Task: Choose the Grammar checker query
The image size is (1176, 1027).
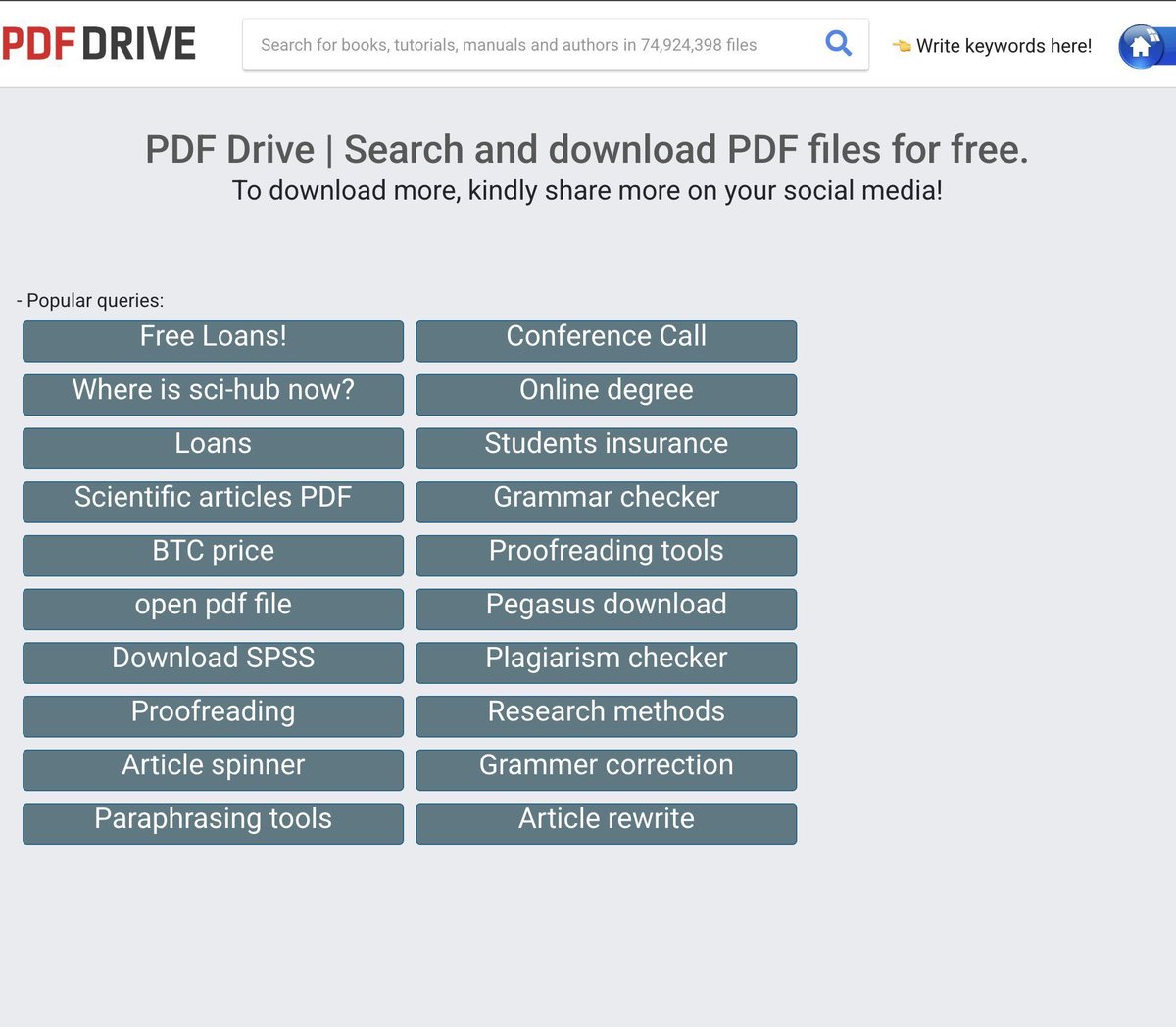Action: 607,502
